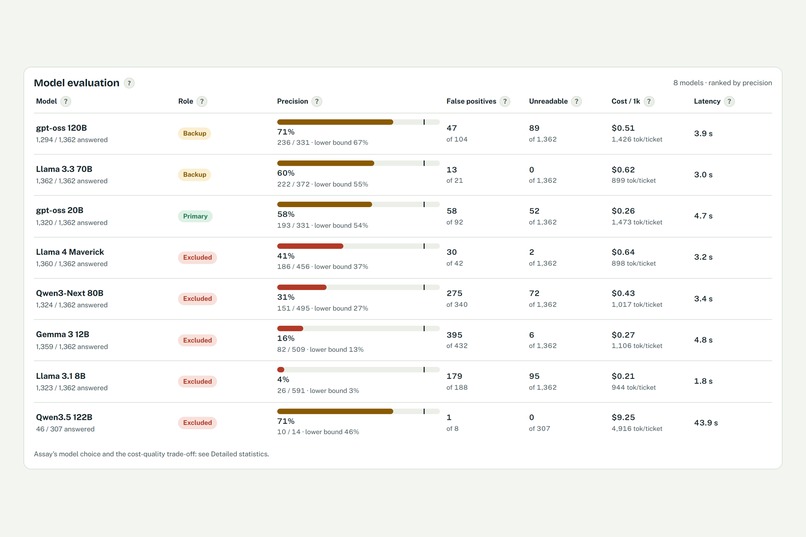
Task: Click precision bar for Gemma 3 12B
Action: pyautogui.click(x=358, y=328)
